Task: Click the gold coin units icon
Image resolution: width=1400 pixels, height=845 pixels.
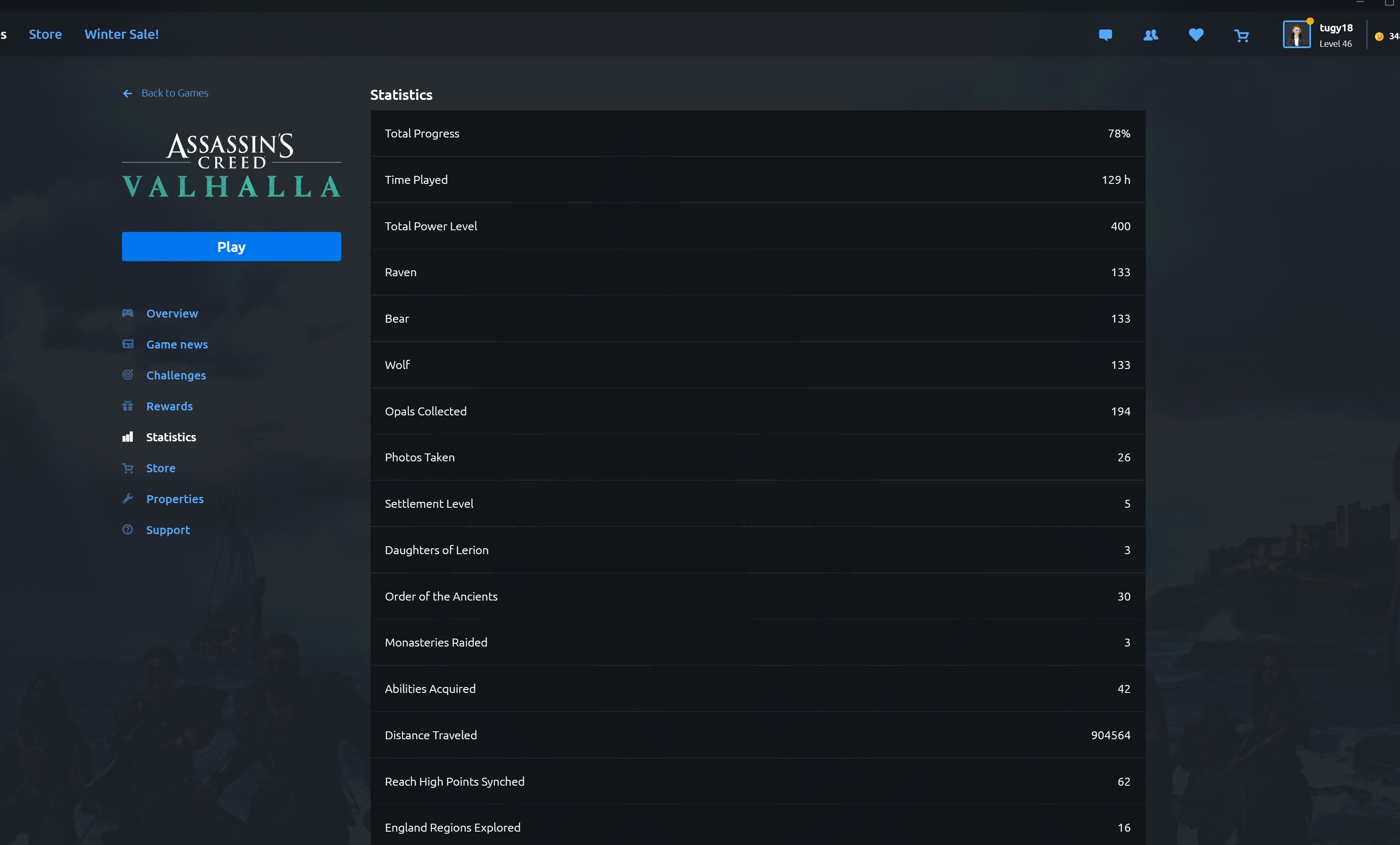Action: pos(1379,36)
